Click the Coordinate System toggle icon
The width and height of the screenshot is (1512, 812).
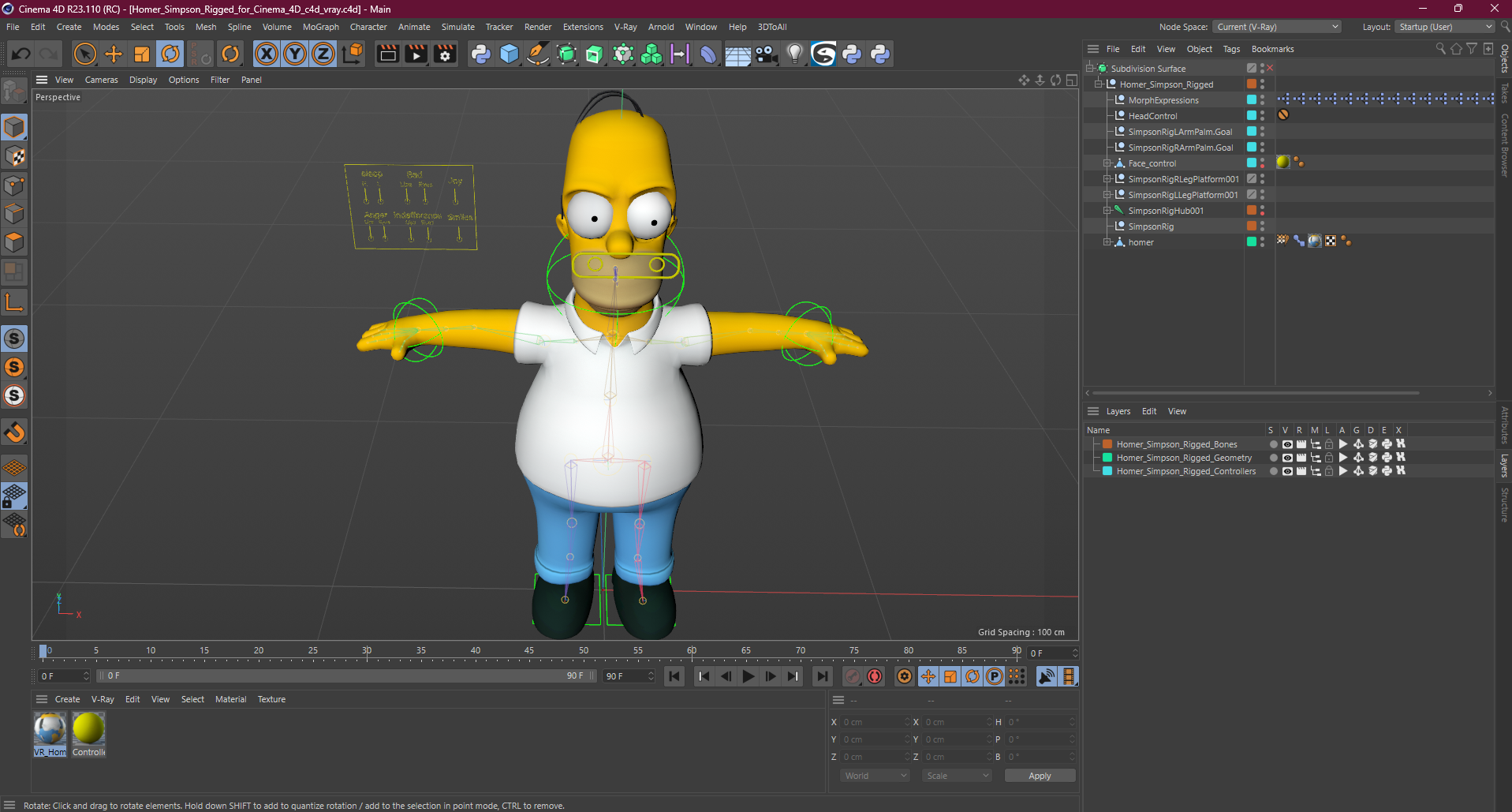[x=353, y=54]
